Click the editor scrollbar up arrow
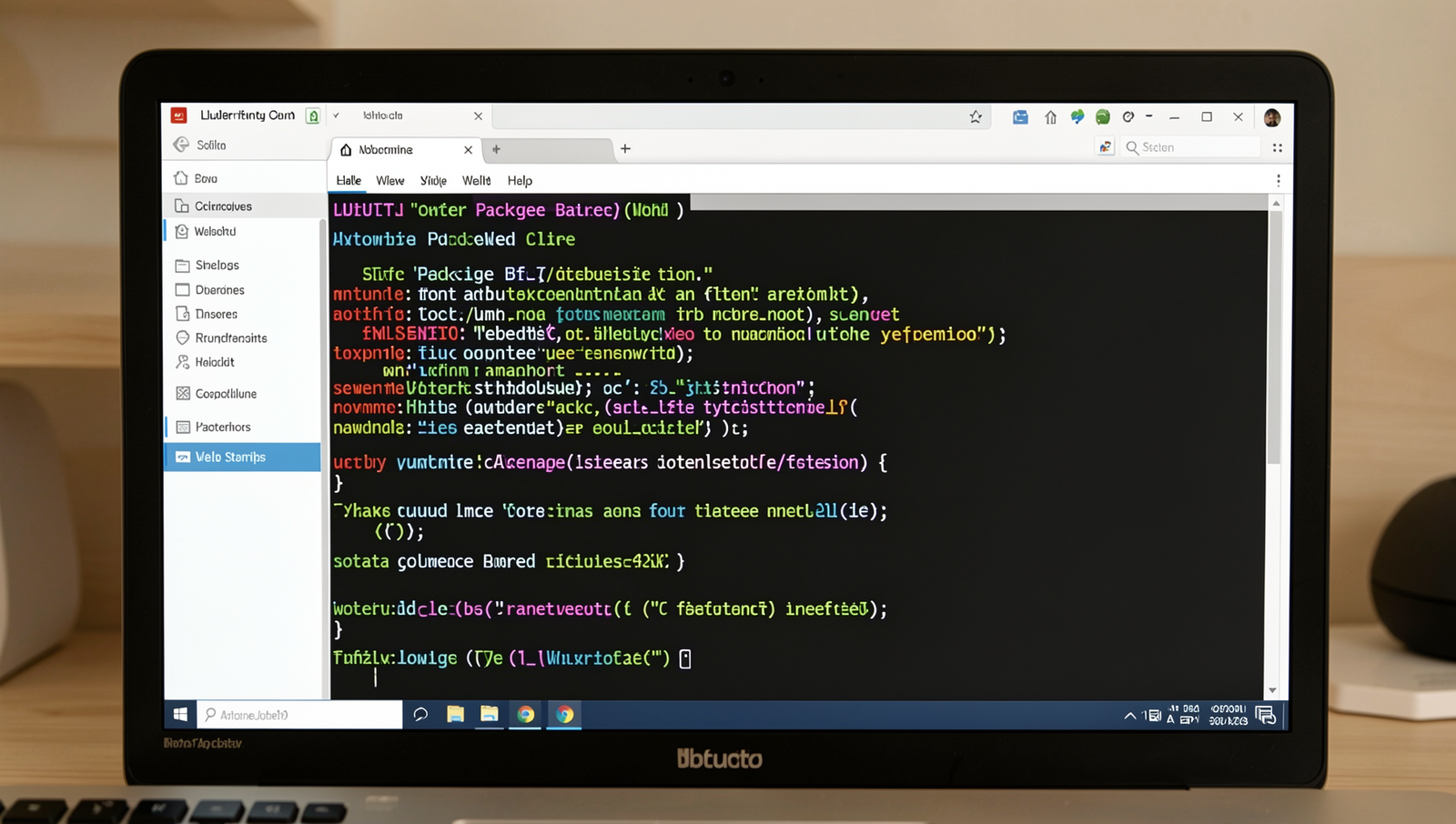The width and height of the screenshot is (1456, 824). click(1276, 203)
